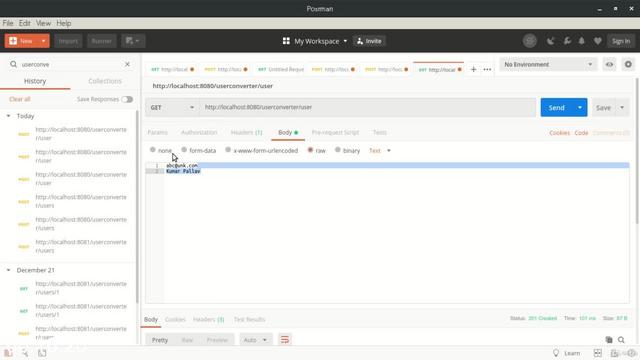Switch to the Collections sidebar tab
Image resolution: width=640 pixels, height=360 pixels.
point(105,81)
